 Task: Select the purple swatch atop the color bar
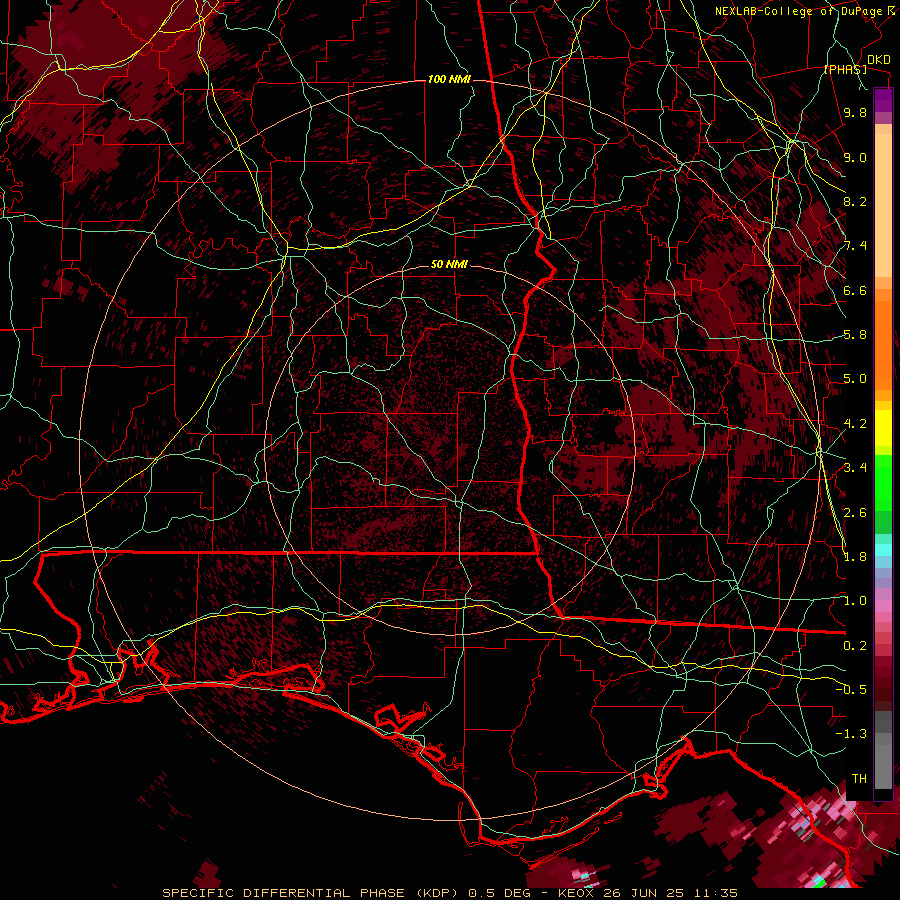[x=883, y=100]
